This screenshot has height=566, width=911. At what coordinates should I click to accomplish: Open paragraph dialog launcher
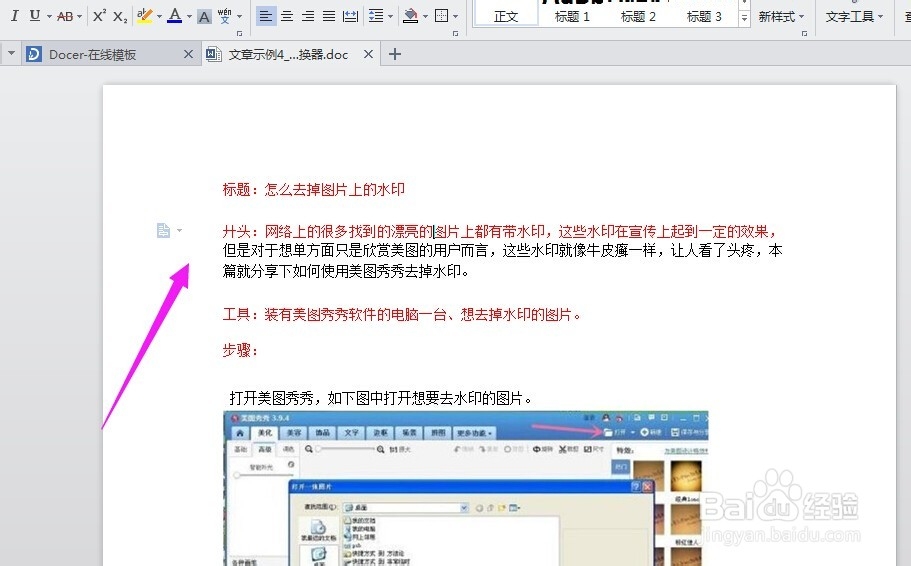pyautogui.click(x=456, y=34)
